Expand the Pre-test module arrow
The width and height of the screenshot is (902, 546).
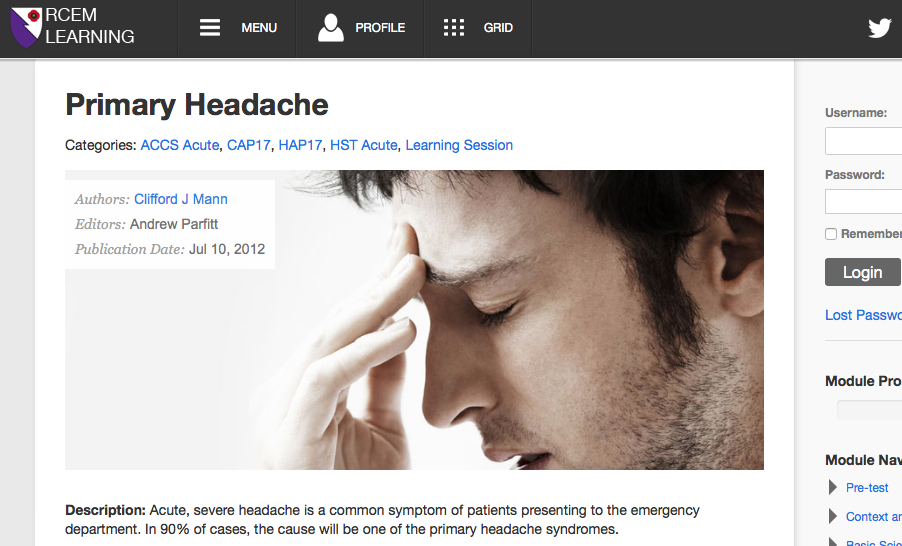pyautogui.click(x=832, y=487)
